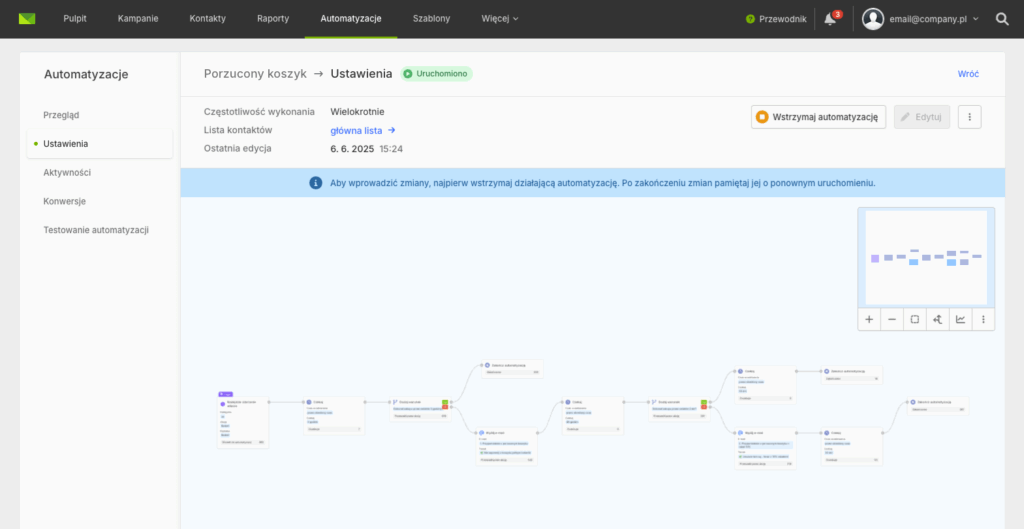This screenshot has height=529, width=1024.
Task: Zoom out with the canvas minus icon
Action: 892,319
